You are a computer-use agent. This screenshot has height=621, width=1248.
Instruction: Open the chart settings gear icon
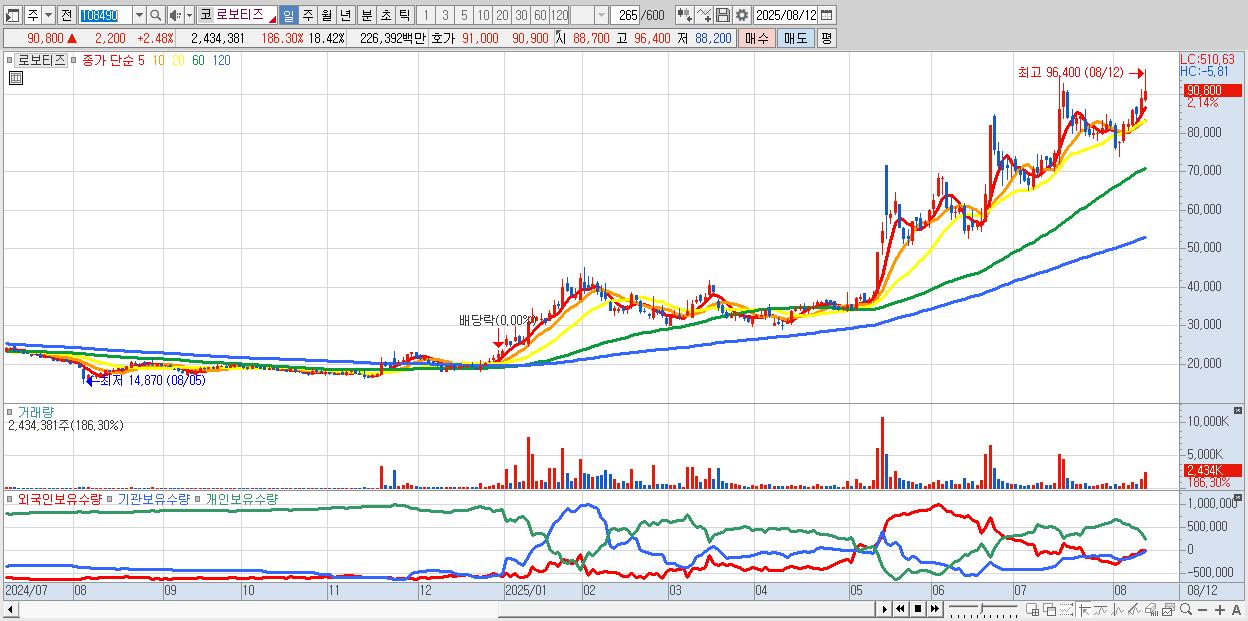pyautogui.click(x=742, y=15)
